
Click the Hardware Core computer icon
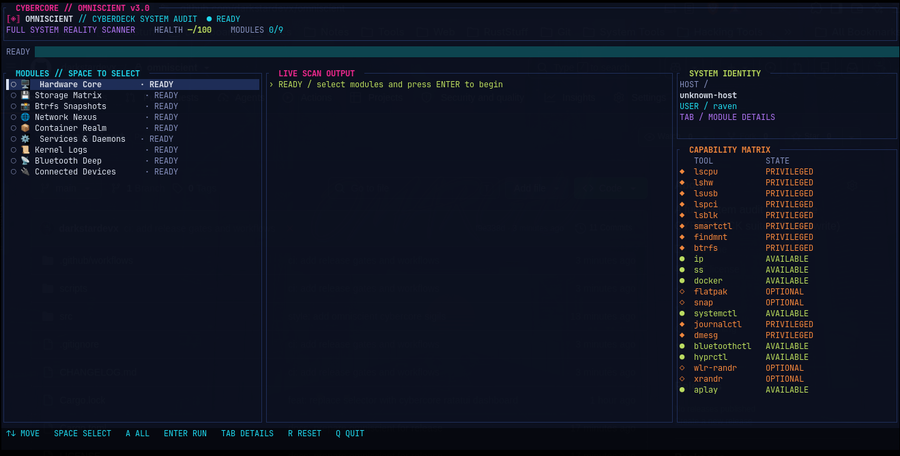point(25,84)
